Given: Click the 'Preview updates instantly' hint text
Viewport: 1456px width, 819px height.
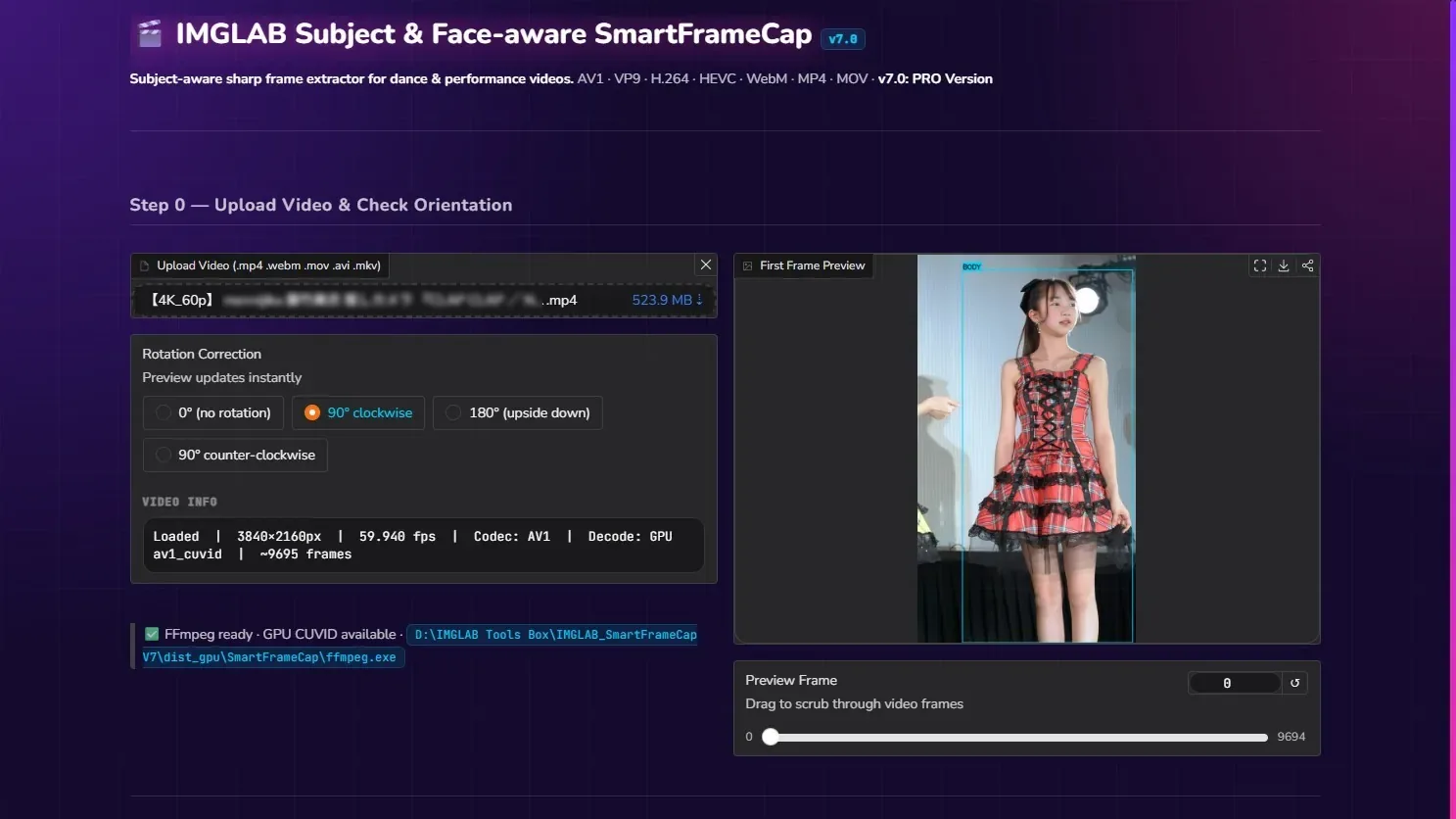Looking at the screenshot, I should 222,377.
